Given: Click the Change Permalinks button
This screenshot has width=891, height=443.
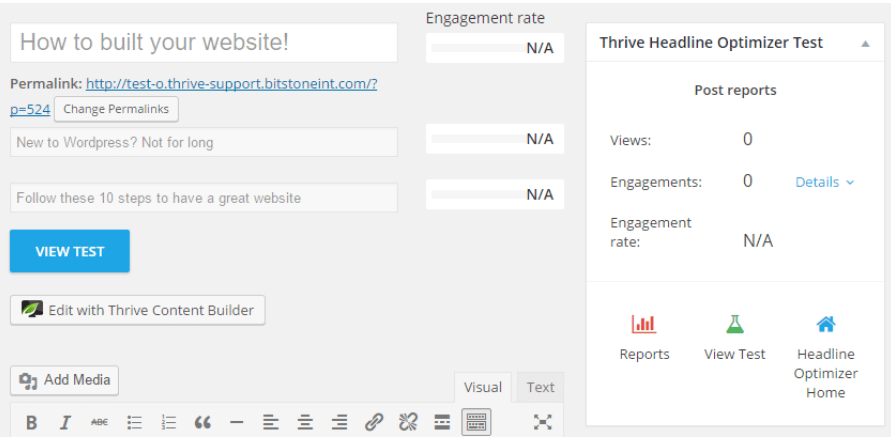Looking at the screenshot, I should pyautogui.click(x=117, y=109).
